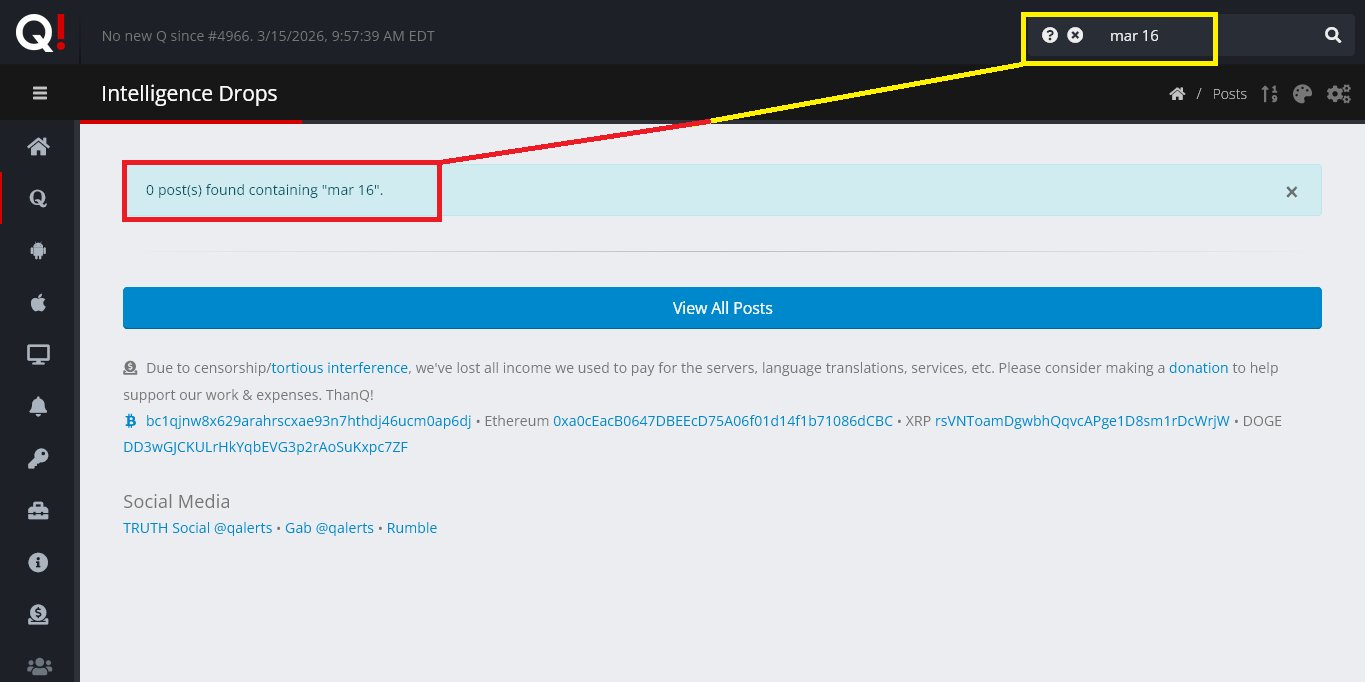Click the Apple icon in sidebar
Screen dimensions: 1365x682
point(39,303)
